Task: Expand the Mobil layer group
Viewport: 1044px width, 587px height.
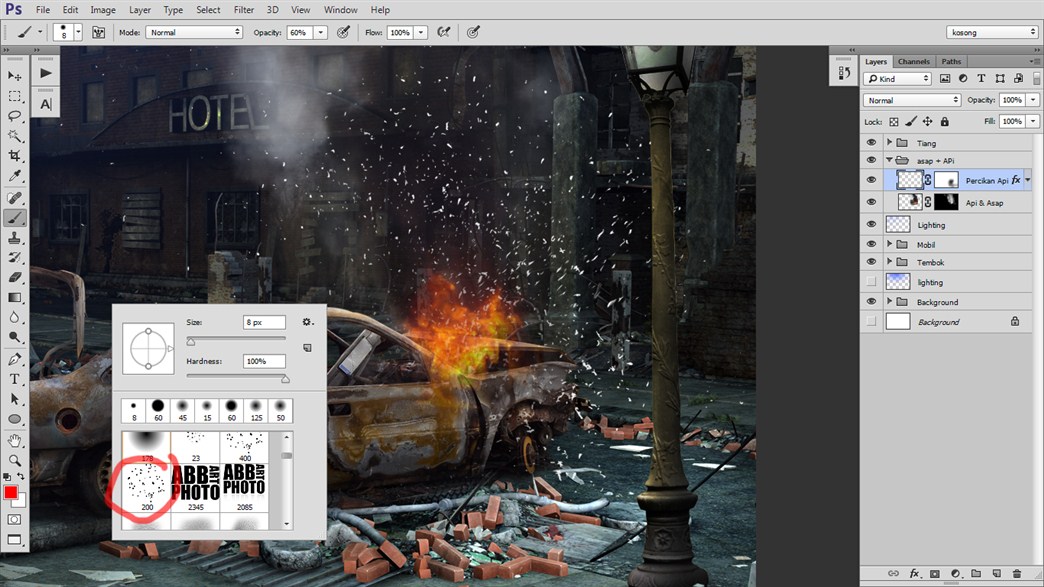Action: 889,244
